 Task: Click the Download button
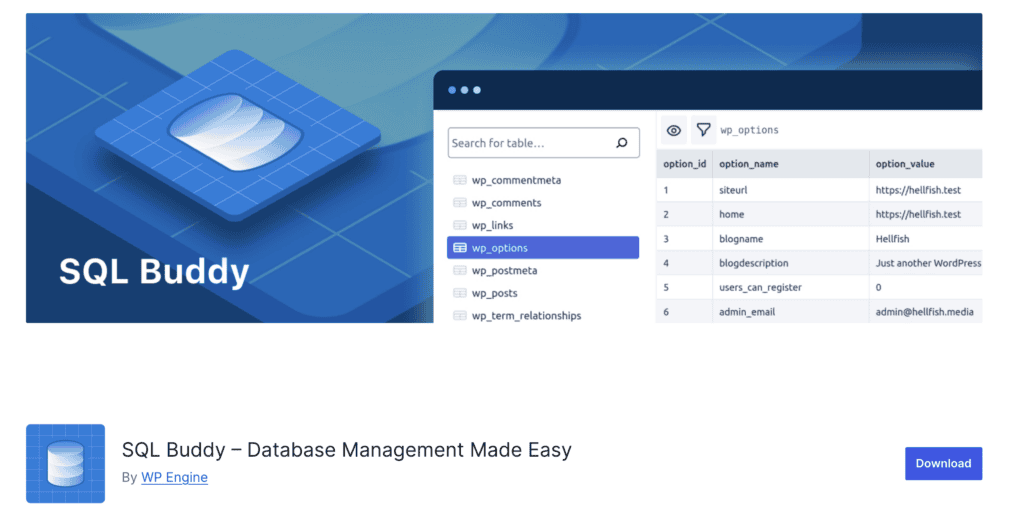tap(943, 464)
